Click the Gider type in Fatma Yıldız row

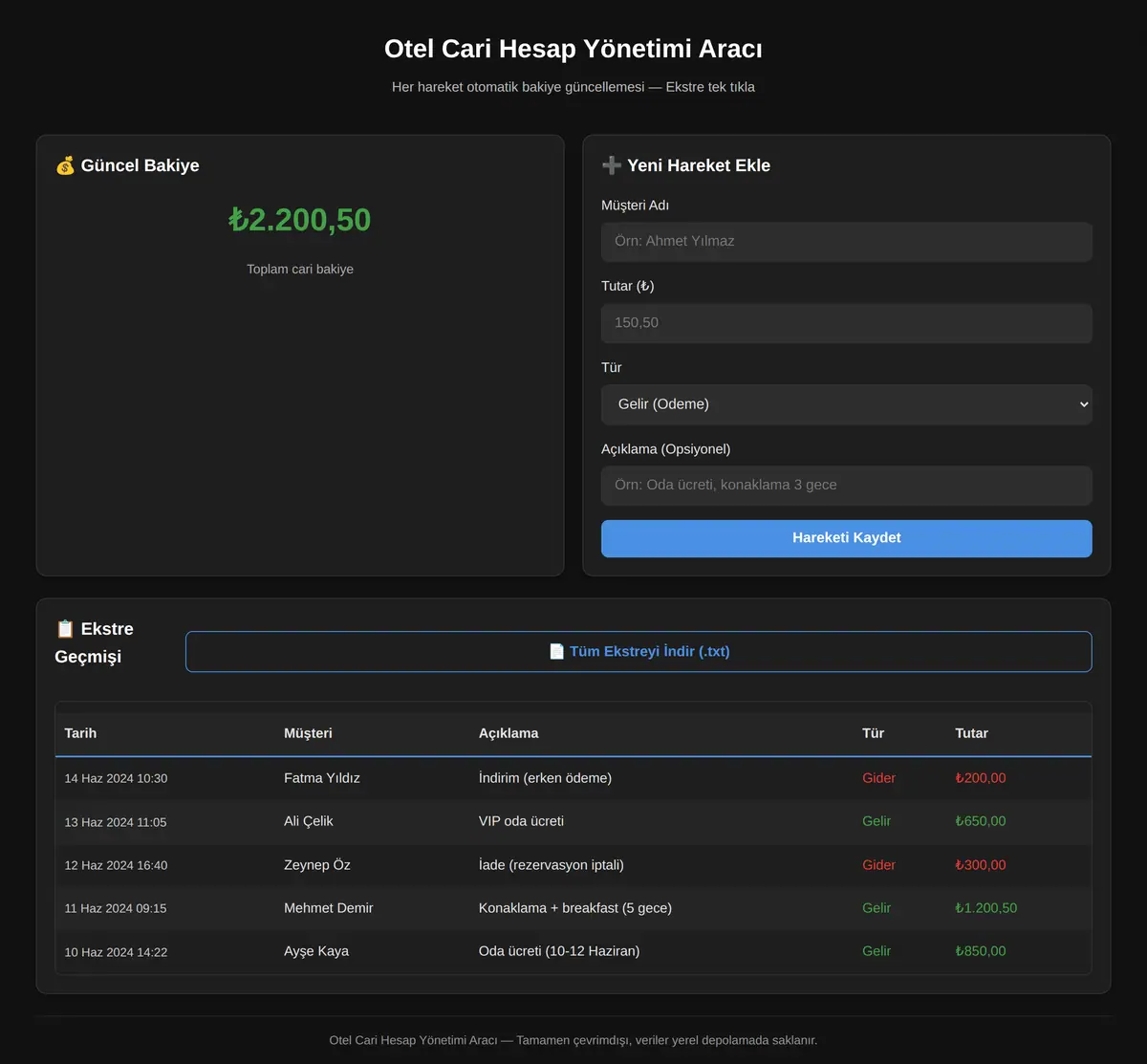(x=879, y=778)
